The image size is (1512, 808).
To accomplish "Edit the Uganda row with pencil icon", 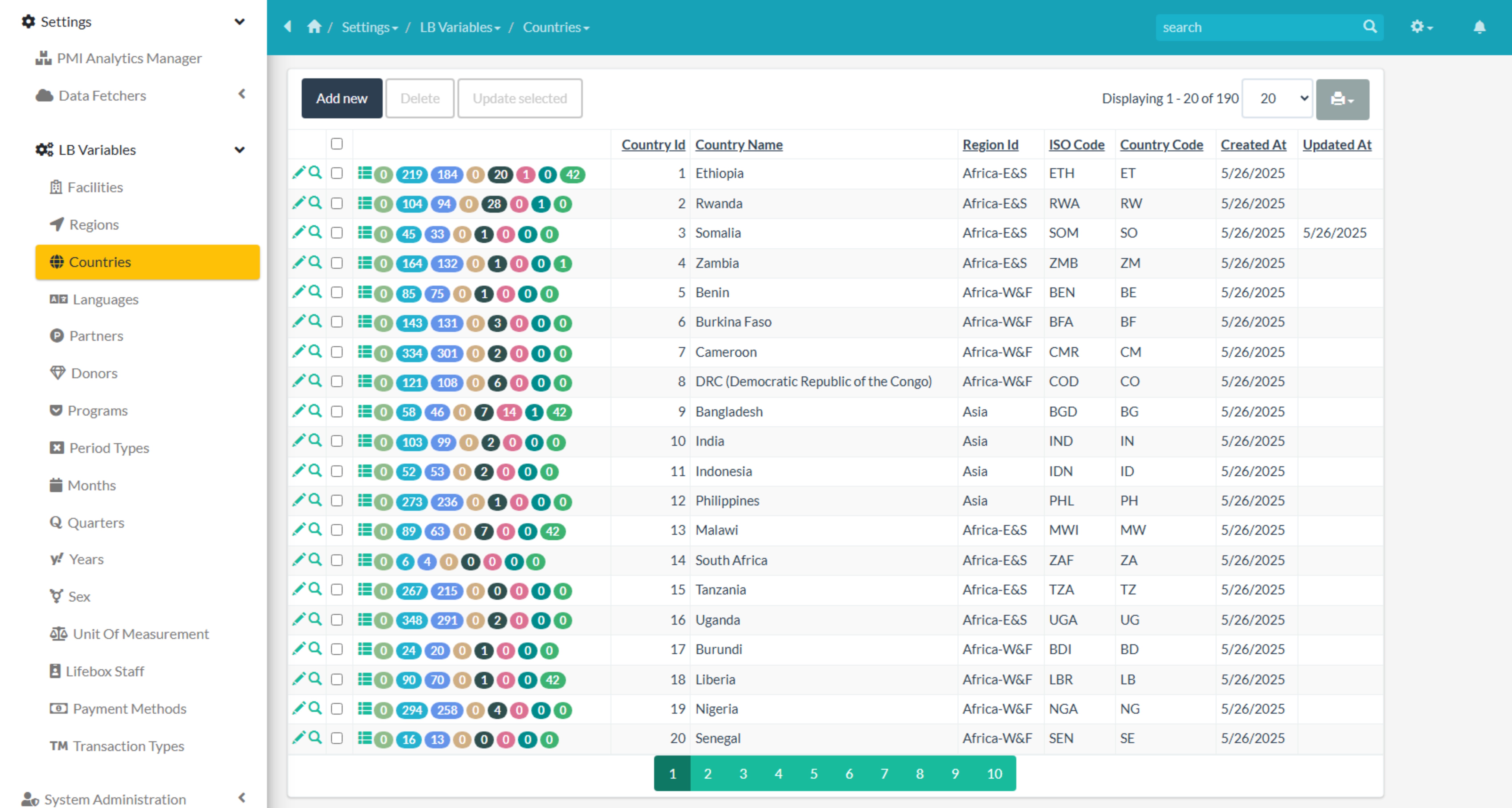I will pos(299,619).
